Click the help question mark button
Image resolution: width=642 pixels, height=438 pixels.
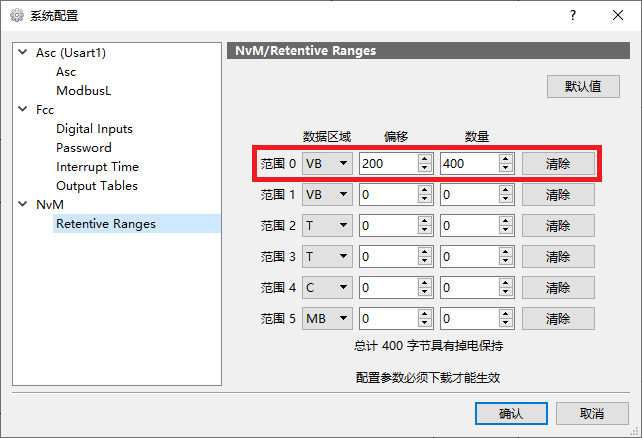click(x=573, y=15)
